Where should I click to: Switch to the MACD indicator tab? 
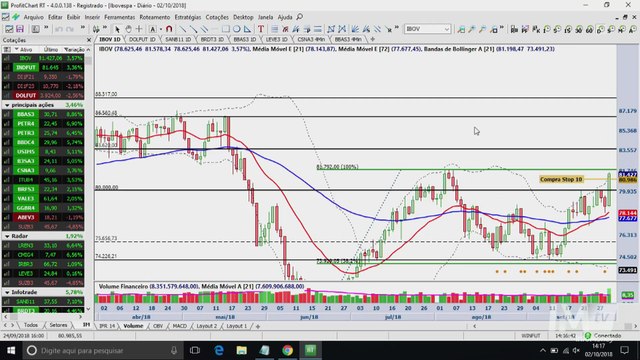pos(179,326)
